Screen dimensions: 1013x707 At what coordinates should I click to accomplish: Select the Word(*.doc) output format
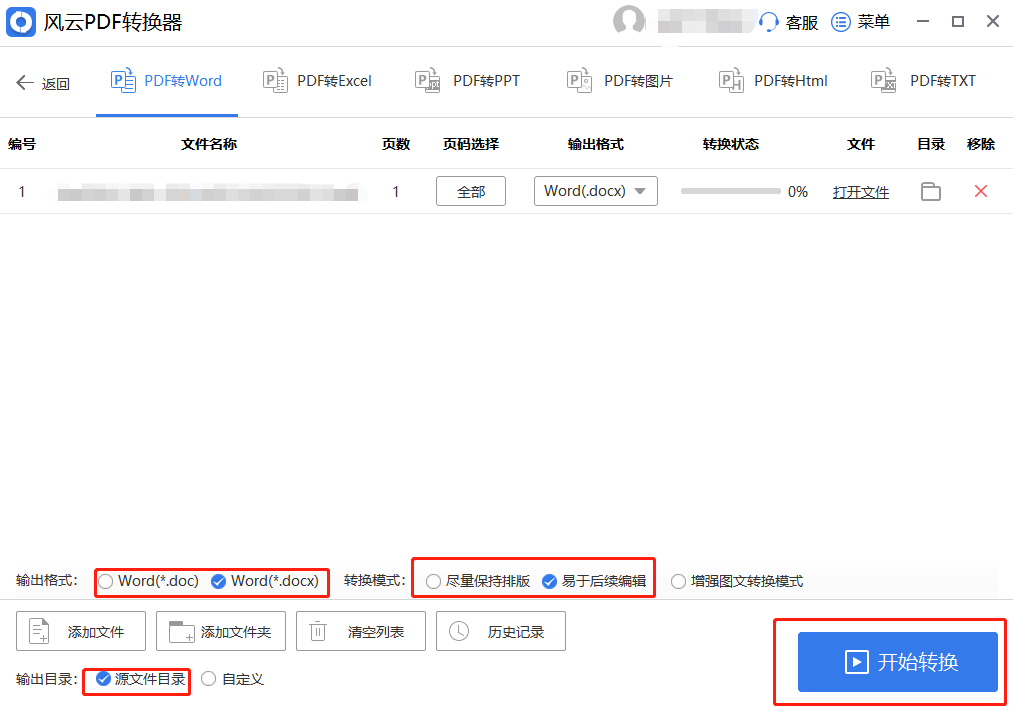click(149, 581)
